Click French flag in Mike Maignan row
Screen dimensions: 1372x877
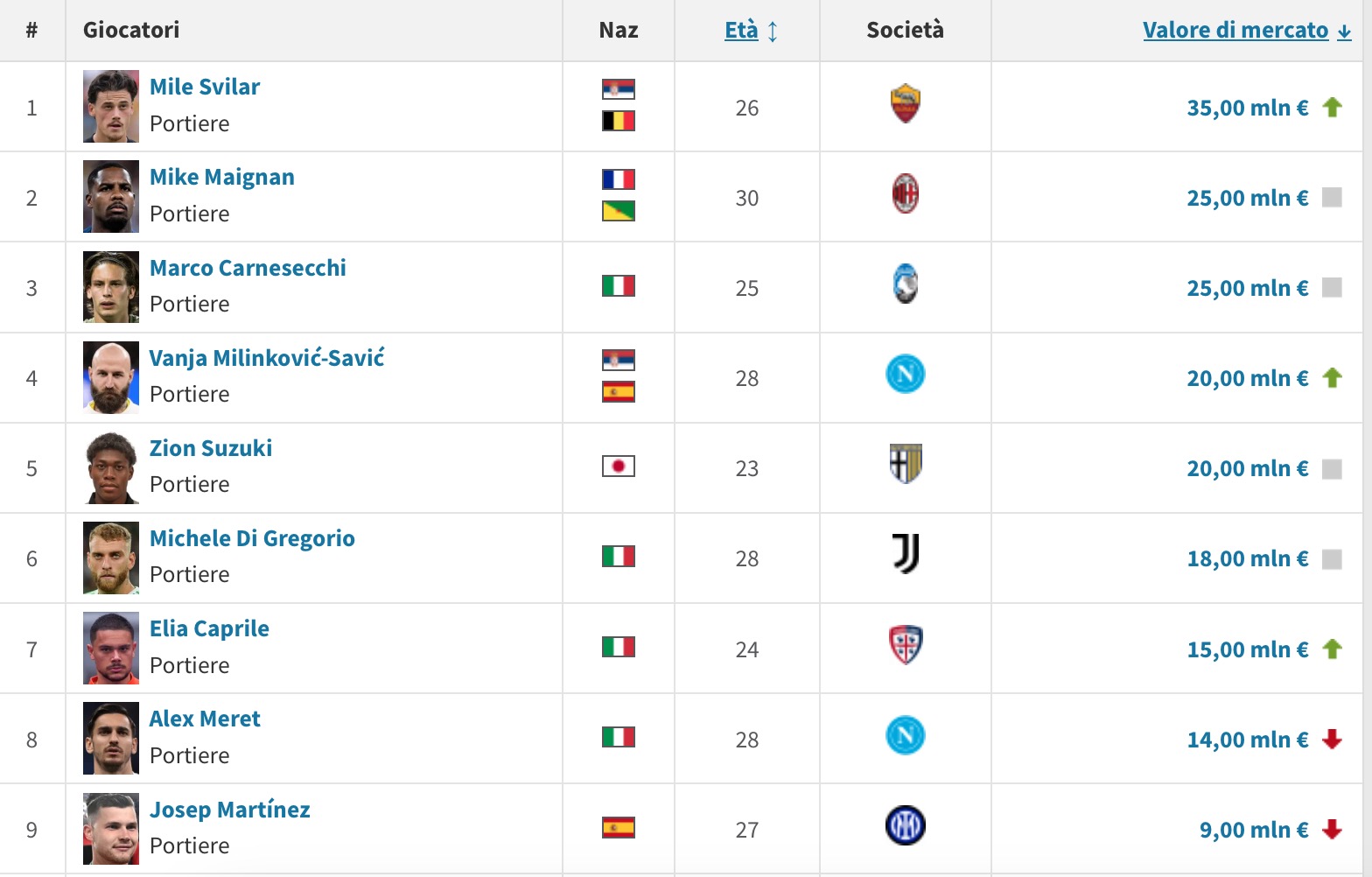pos(618,179)
